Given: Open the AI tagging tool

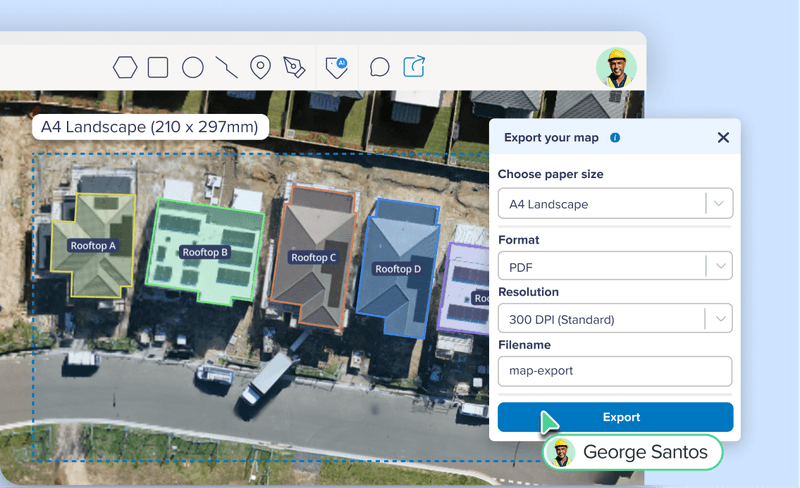Looking at the screenshot, I should 337,67.
